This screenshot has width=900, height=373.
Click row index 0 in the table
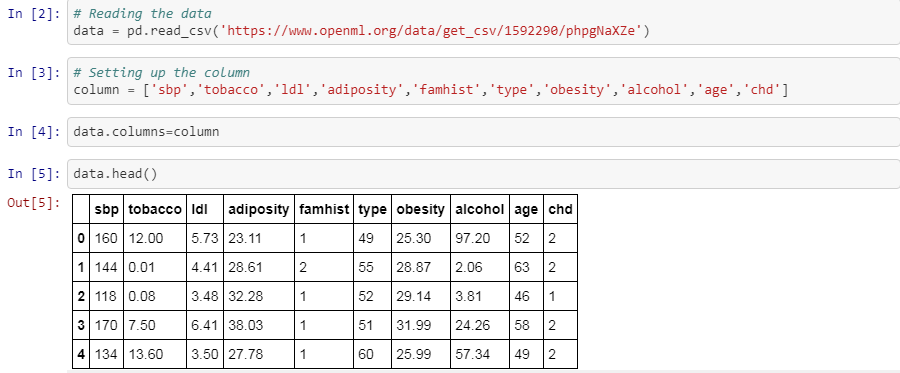(81, 238)
